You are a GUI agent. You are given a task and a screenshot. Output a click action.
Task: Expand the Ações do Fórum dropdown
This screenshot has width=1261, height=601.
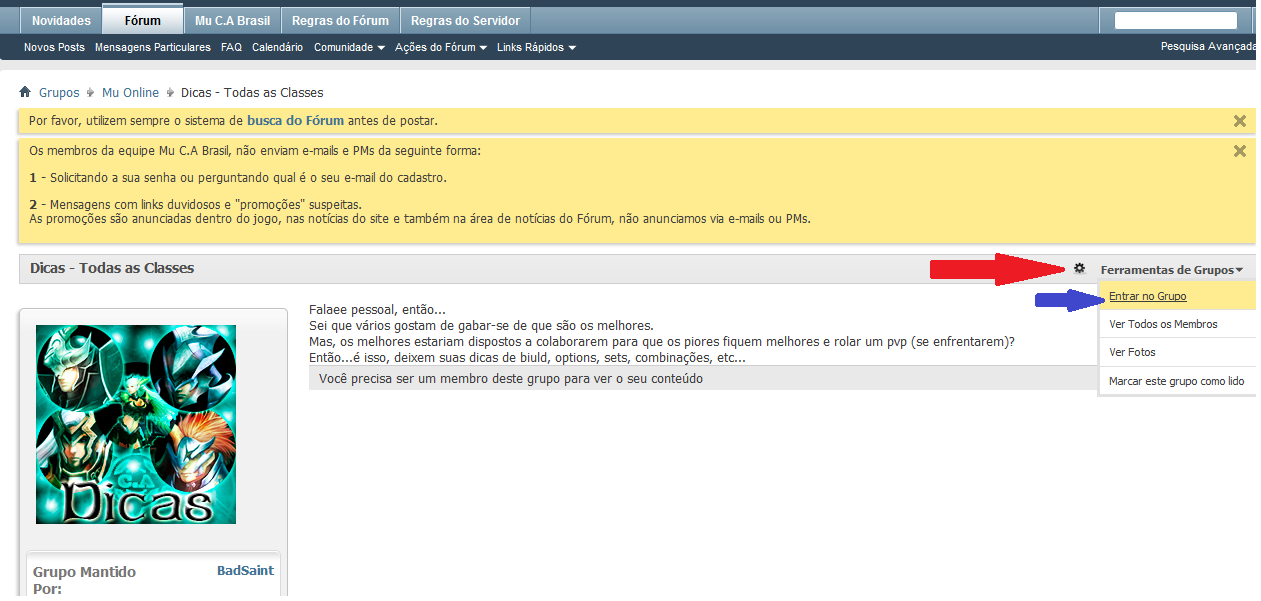[x=441, y=47]
